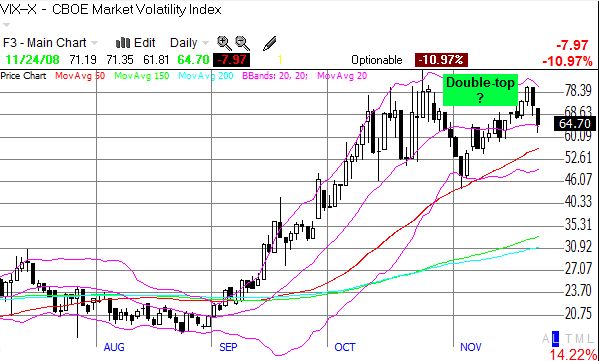Viewport: 599px width, 361px height.
Task: Click the Optionable label
Action: pyautogui.click(x=377, y=60)
